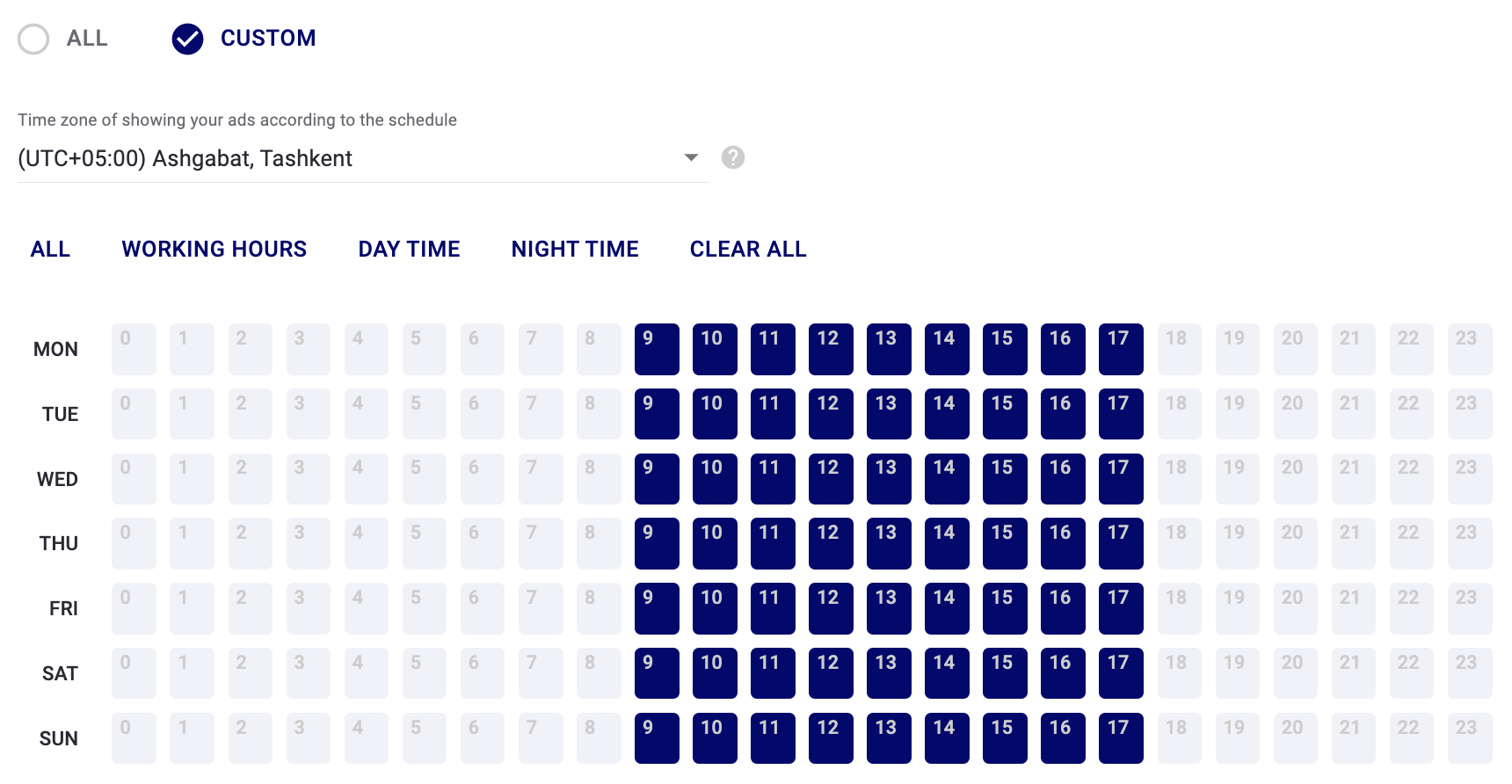Select the CUSTOM radio option
The height and width of the screenshot is (784, 1512).
[x=187, y=39]
